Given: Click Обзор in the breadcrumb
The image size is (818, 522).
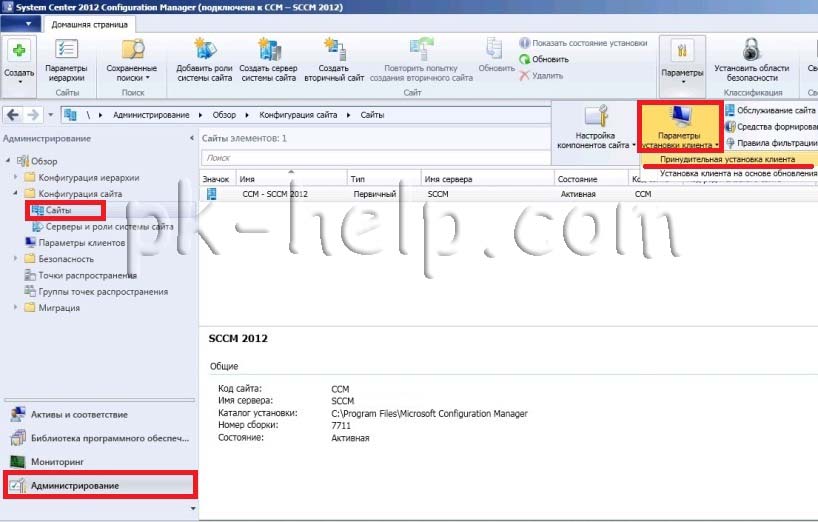Looking at the screenshot, I should (224, 115).
